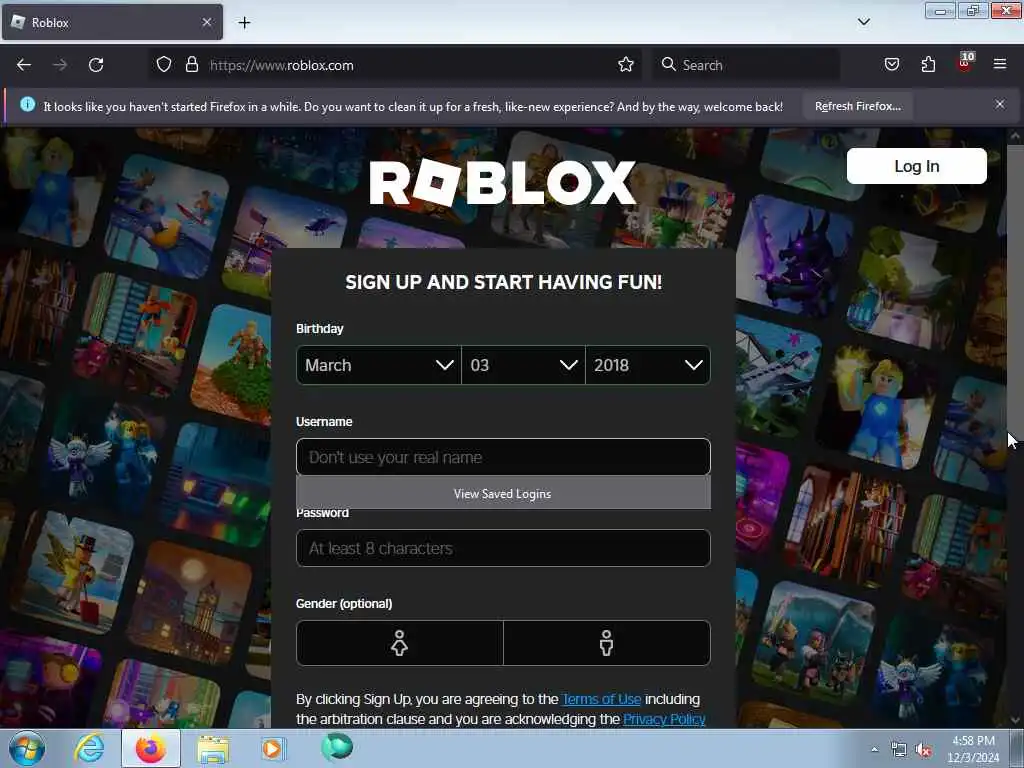Open the tracking protection shield icon

(x=164, y=65)
